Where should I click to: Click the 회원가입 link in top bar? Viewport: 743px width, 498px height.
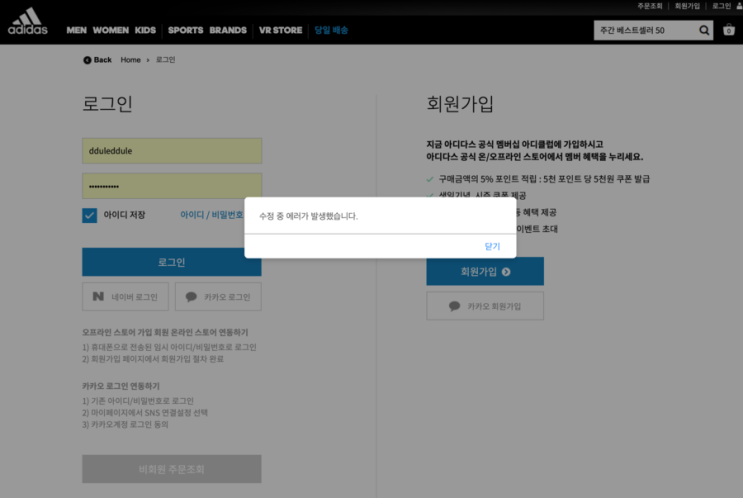tap(687, 6)
